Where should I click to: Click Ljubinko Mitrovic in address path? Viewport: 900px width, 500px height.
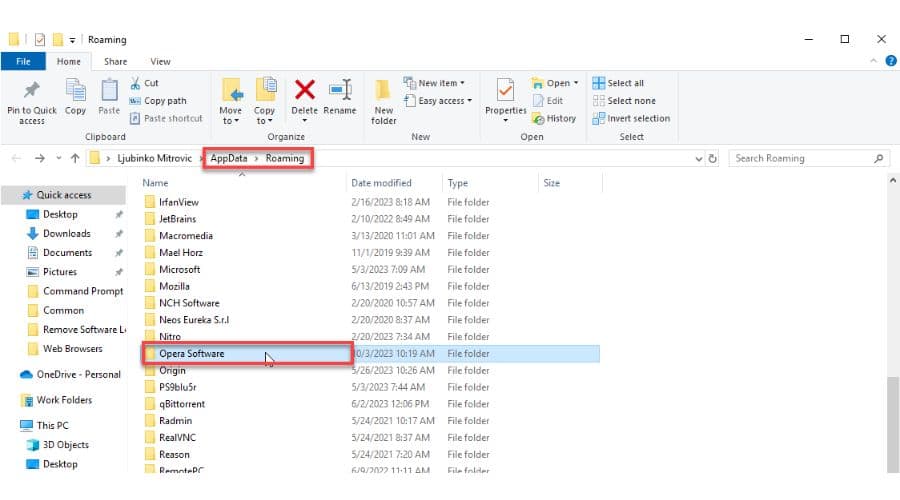click(154, 158)
